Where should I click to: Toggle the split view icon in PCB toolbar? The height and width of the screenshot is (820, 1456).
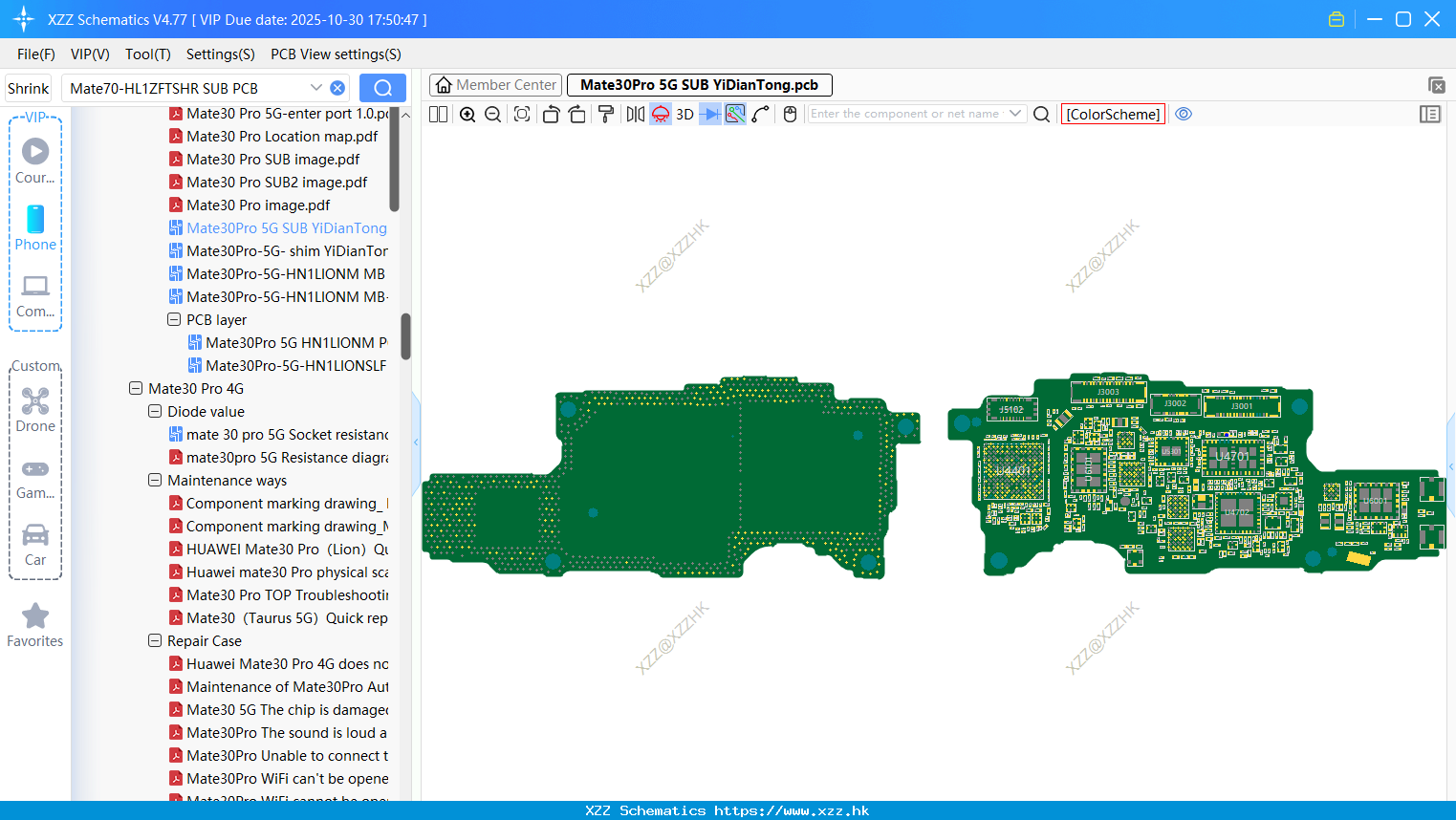[439, 114]
